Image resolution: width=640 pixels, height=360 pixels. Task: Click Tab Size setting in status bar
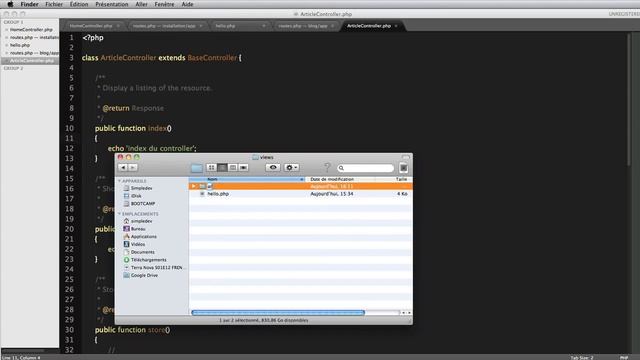pos(582,358)
